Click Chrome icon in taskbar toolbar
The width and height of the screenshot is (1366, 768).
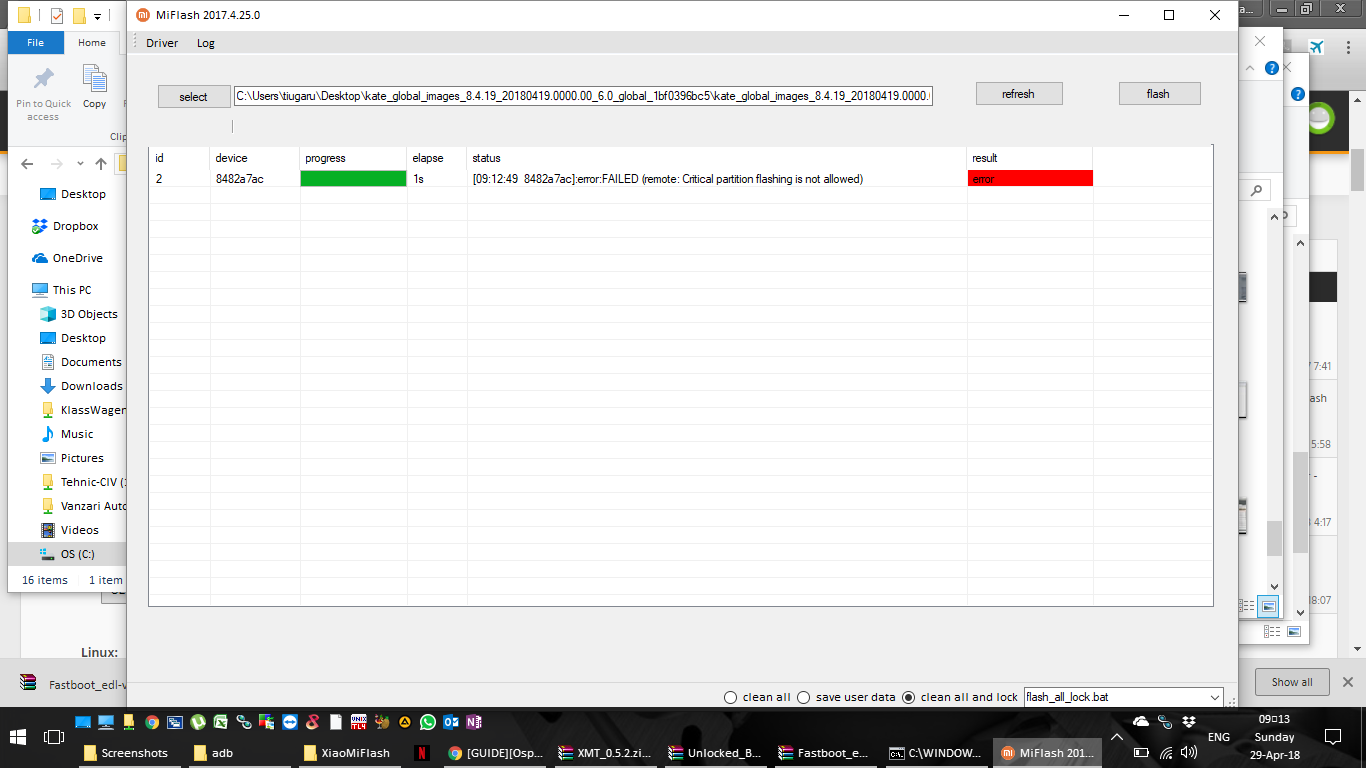point(152,722)
